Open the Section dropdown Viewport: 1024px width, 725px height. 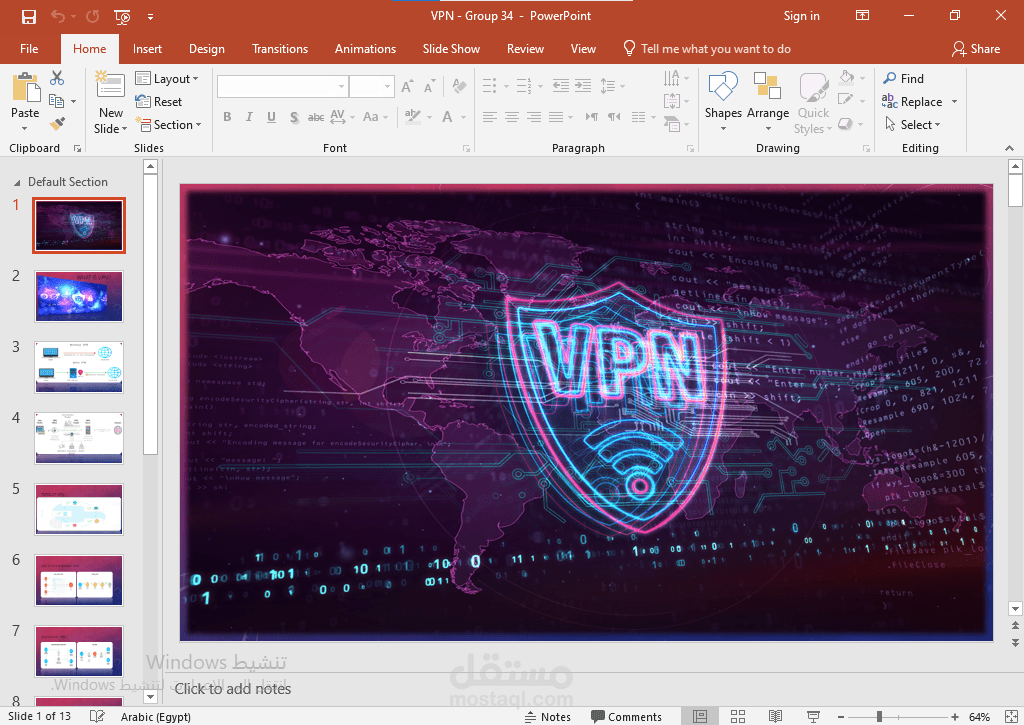coord(168,124)
